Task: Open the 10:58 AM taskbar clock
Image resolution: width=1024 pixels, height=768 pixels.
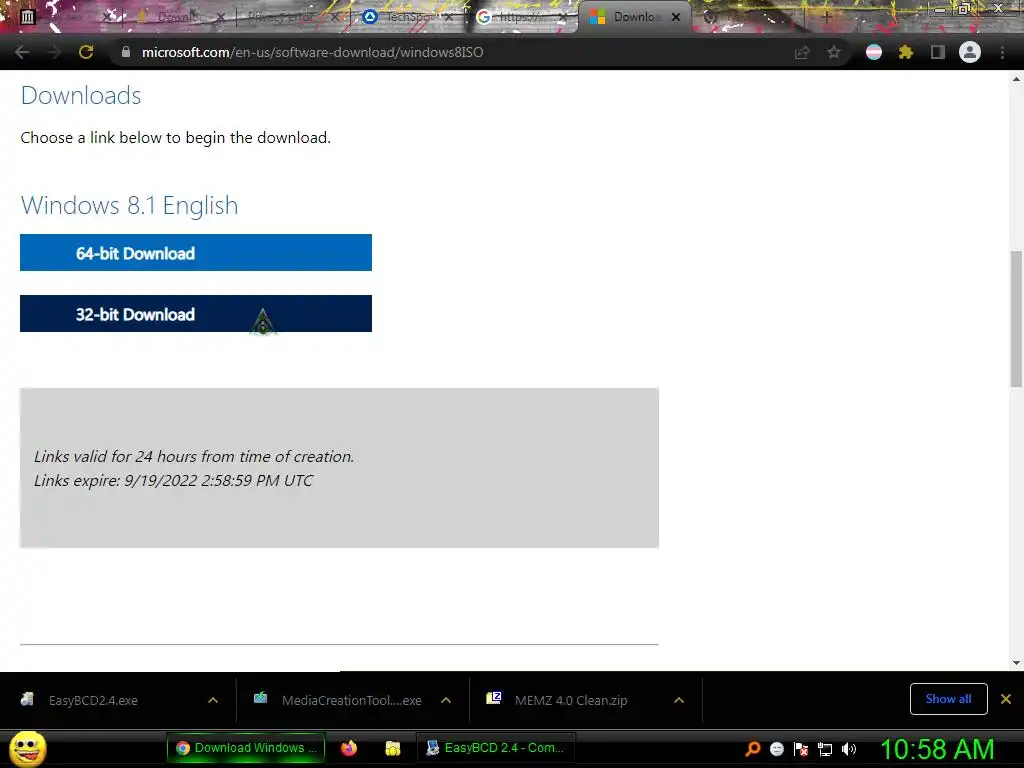Action: pos(937,749)
